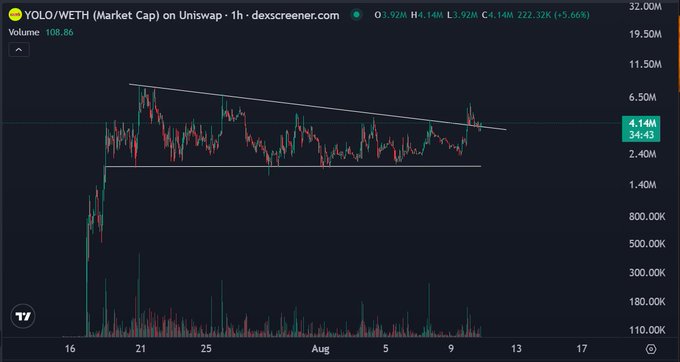Click the 19.50M price axis label
This screenshot has height=362, width=680.
click(x=645, y=34)
